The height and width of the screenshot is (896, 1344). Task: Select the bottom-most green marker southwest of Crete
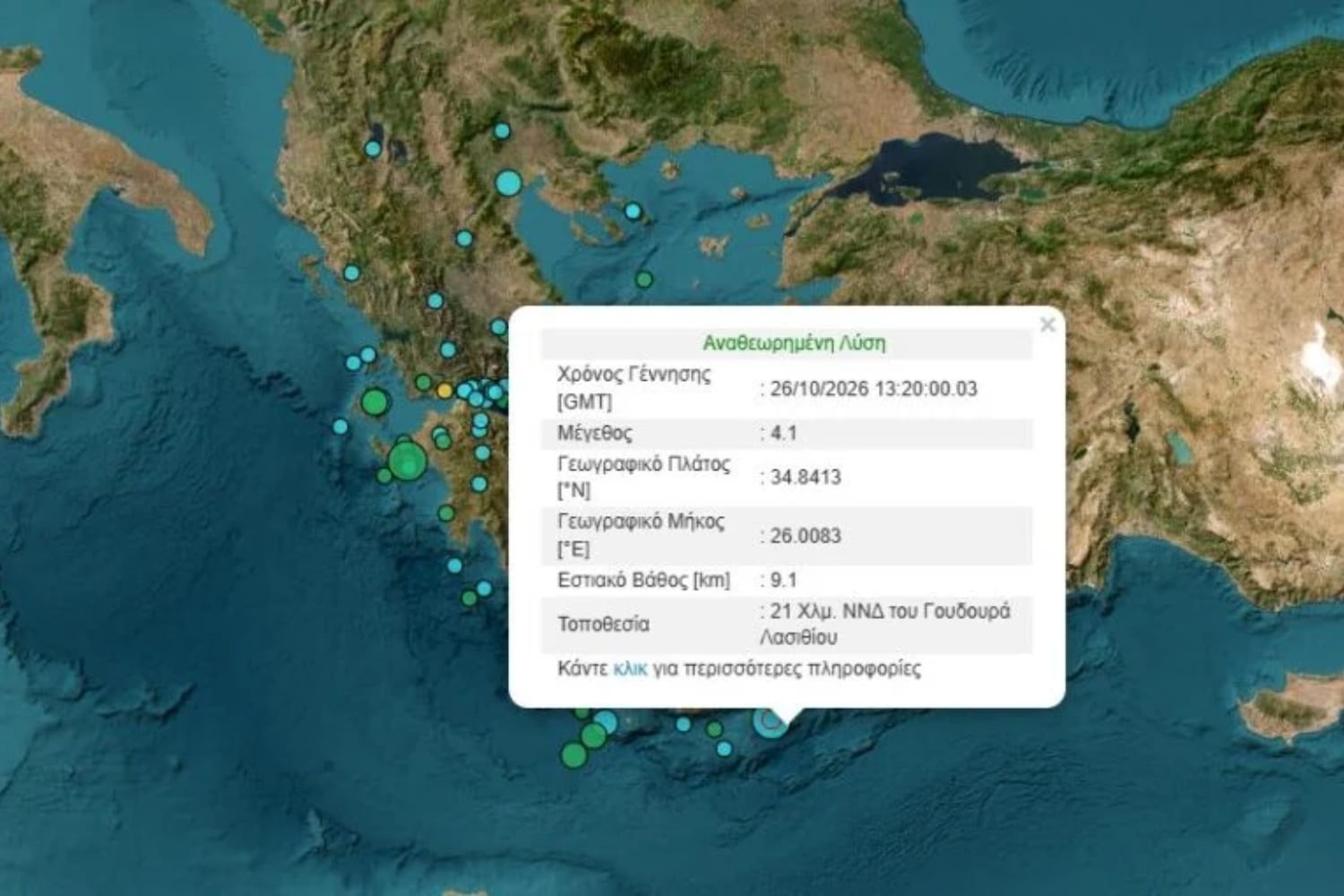pos(573,755)
